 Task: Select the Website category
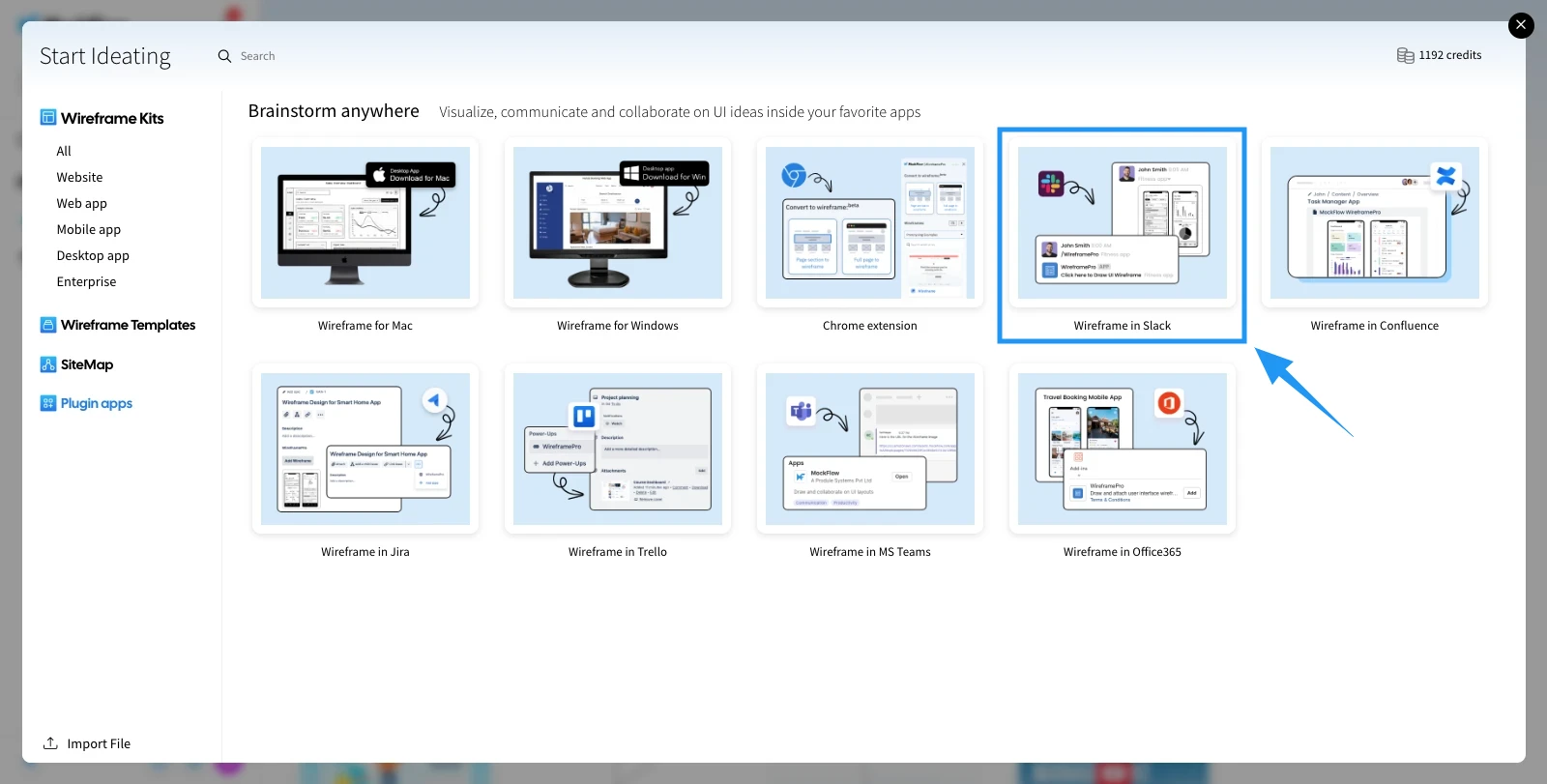79,177
